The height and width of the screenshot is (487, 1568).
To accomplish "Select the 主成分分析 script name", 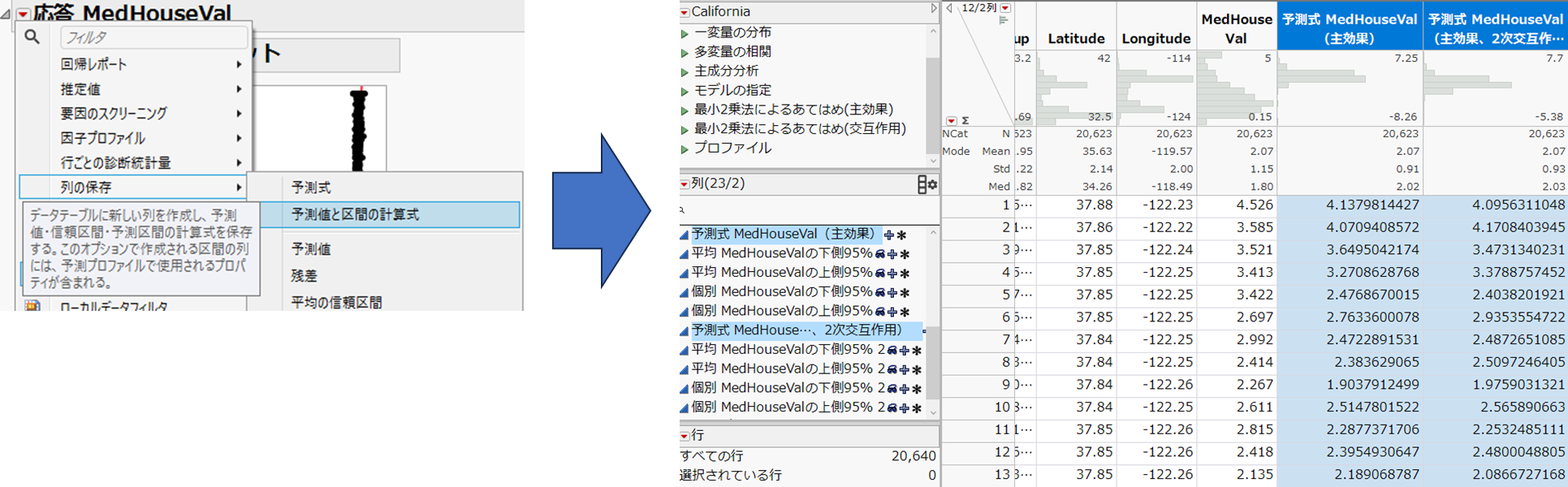I will [x=726, y=71].
